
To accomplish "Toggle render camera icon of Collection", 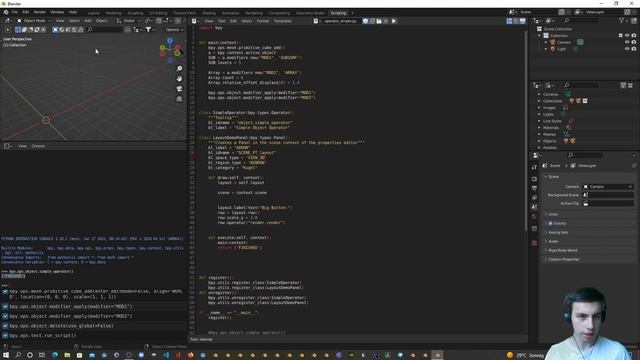I will [634, 36].
